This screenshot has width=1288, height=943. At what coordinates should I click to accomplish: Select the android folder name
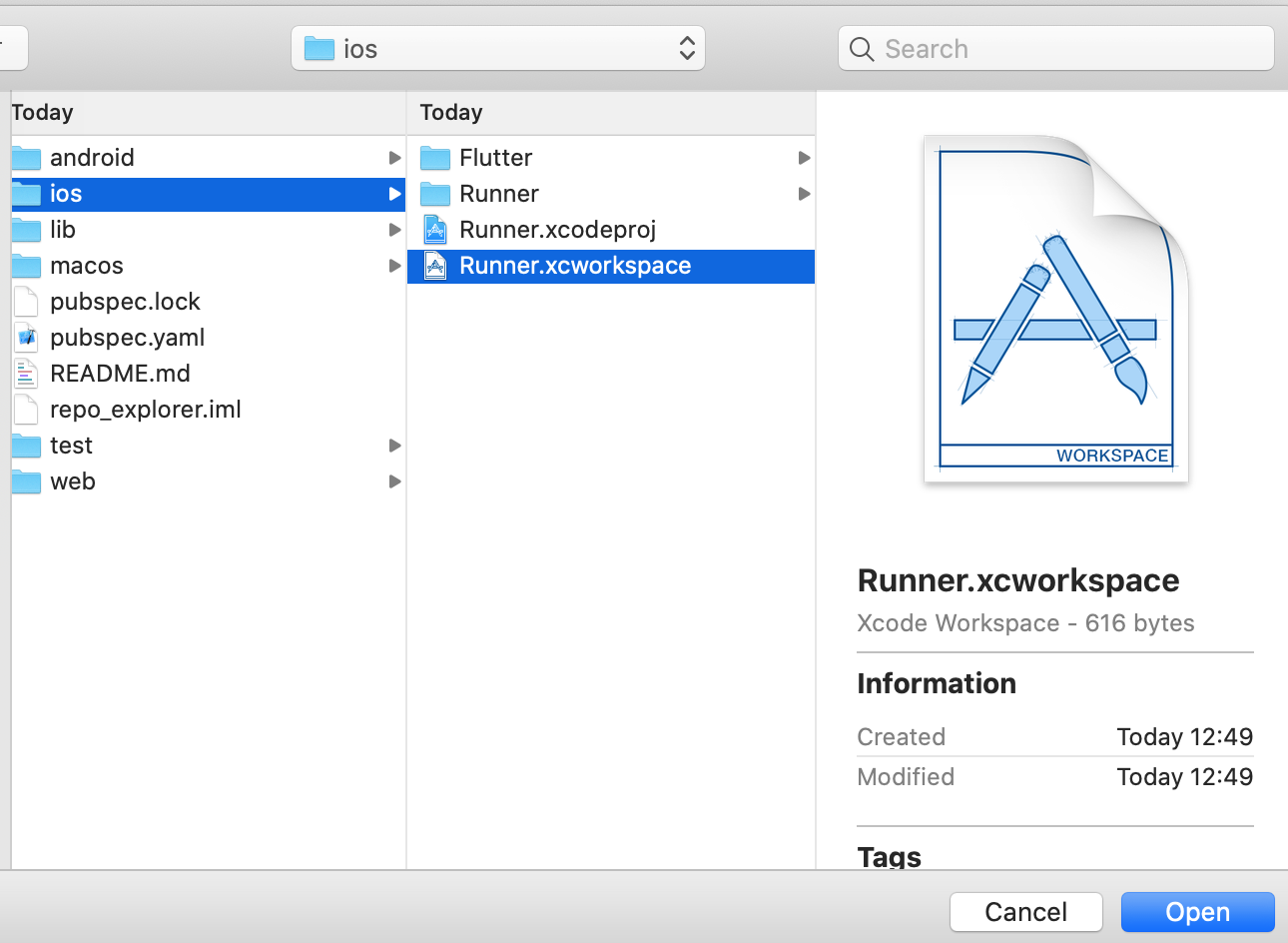92,158
